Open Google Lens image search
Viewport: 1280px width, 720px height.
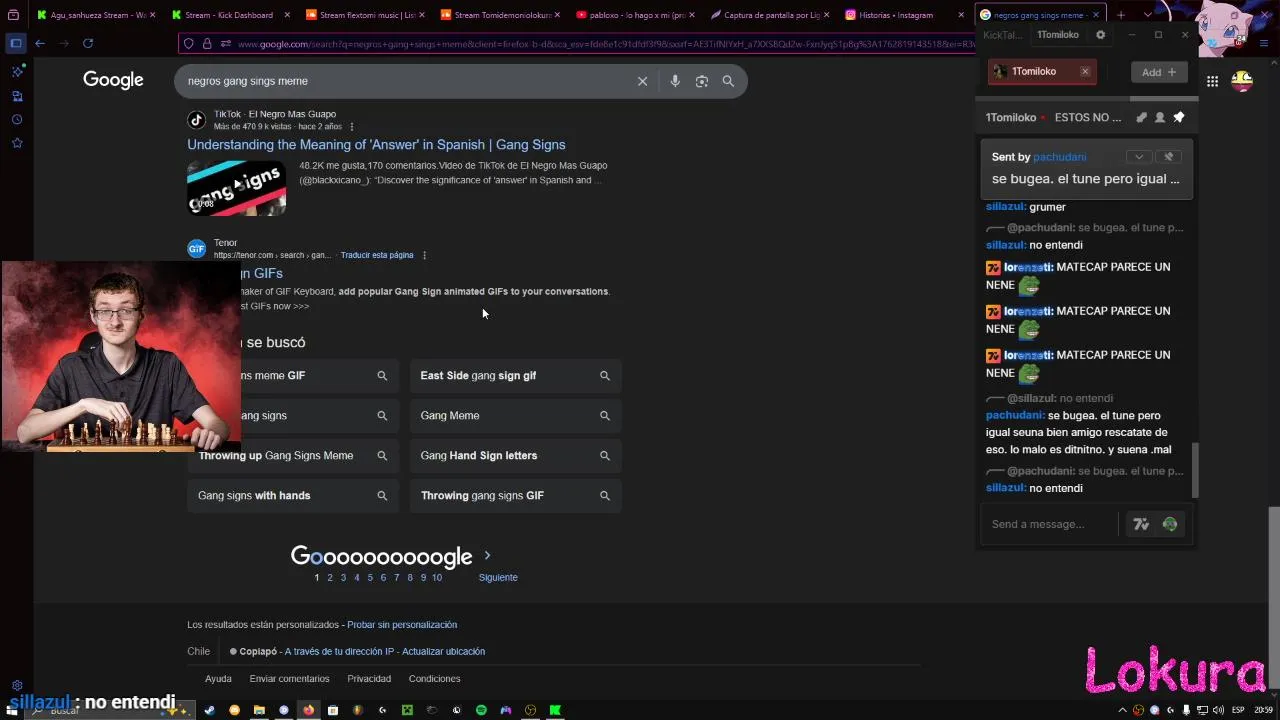[x=702, y=81]
